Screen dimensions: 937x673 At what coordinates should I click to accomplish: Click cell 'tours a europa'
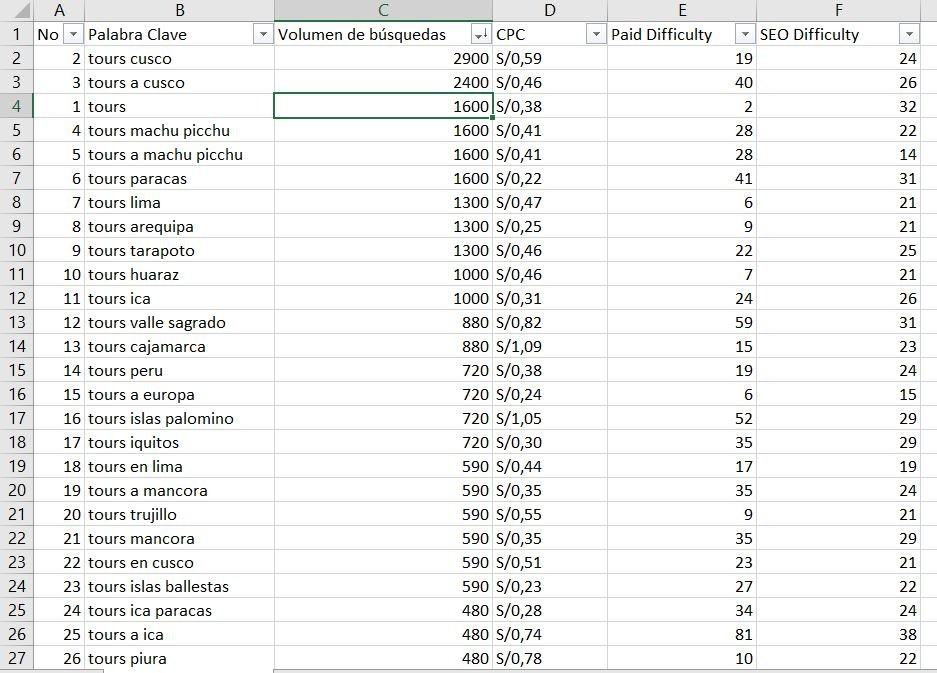179,394
